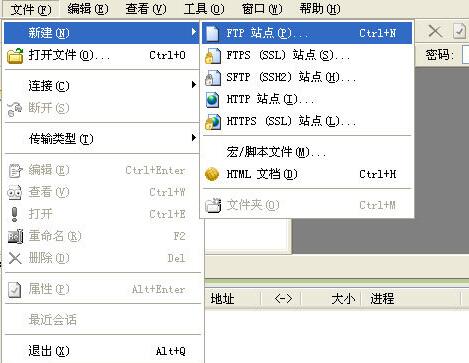Click the 属性 properties icon
The width and height of the screenshot is (469, 363).
pos(15,290)
